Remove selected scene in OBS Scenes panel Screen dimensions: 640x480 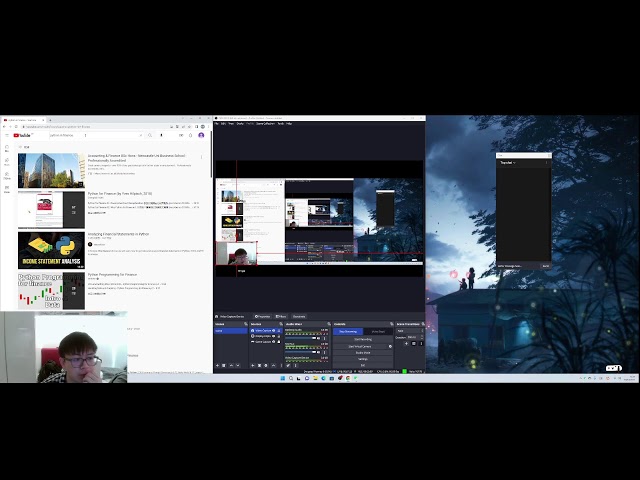pyautogui.click(x=224, y=365)
